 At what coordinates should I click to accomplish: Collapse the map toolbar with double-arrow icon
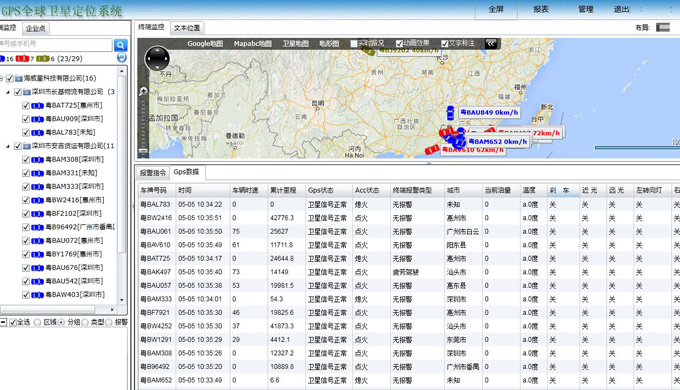490,43
